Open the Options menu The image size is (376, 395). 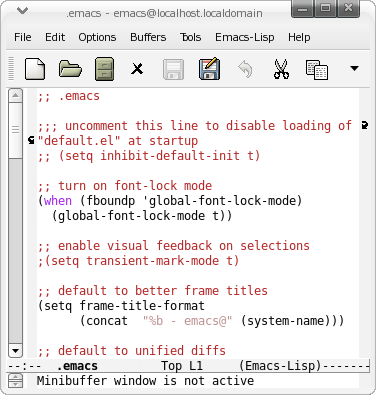click(x=97, y=37)
